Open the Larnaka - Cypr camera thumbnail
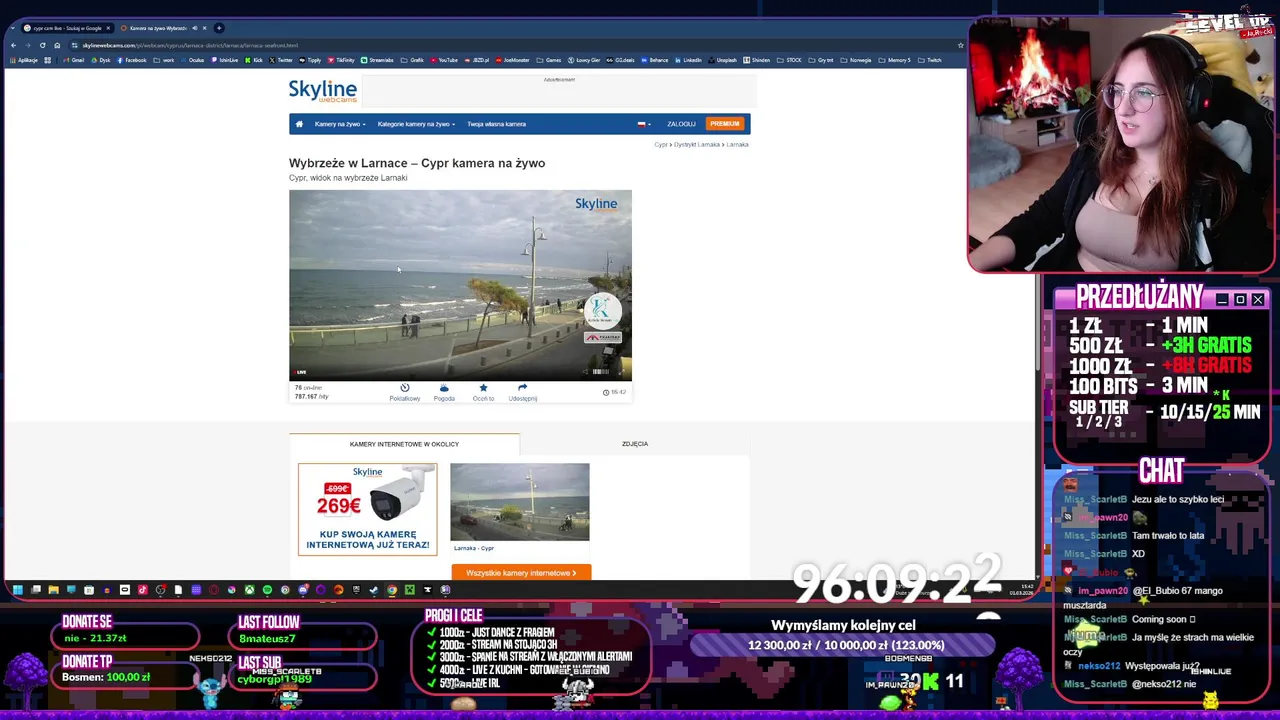Viewport: 1280px width, 720px height. [x=519, y=502]
